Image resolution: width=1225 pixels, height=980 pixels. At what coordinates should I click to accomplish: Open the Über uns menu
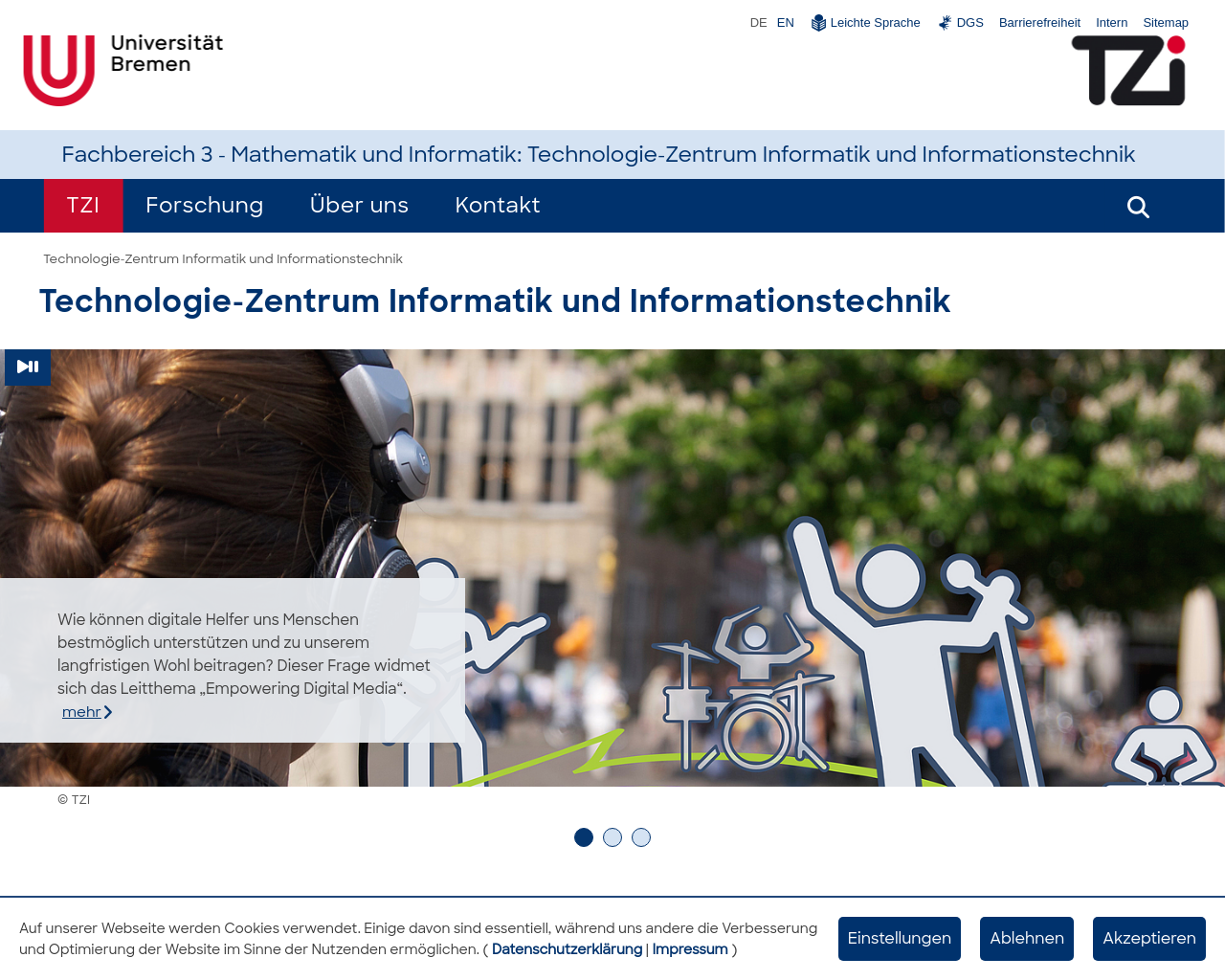(x=359, y=206)
